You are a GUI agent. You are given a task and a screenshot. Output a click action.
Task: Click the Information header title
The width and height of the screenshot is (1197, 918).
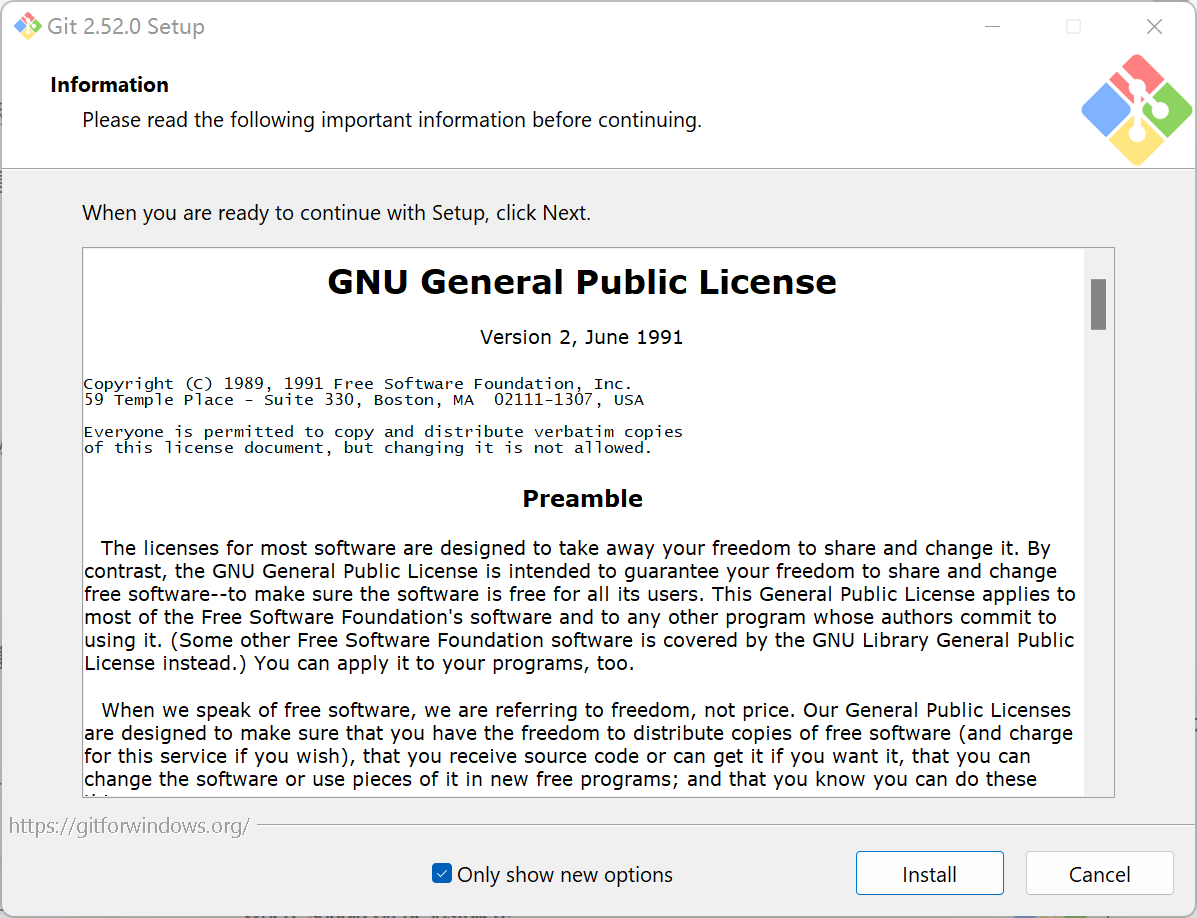(109, 85)
